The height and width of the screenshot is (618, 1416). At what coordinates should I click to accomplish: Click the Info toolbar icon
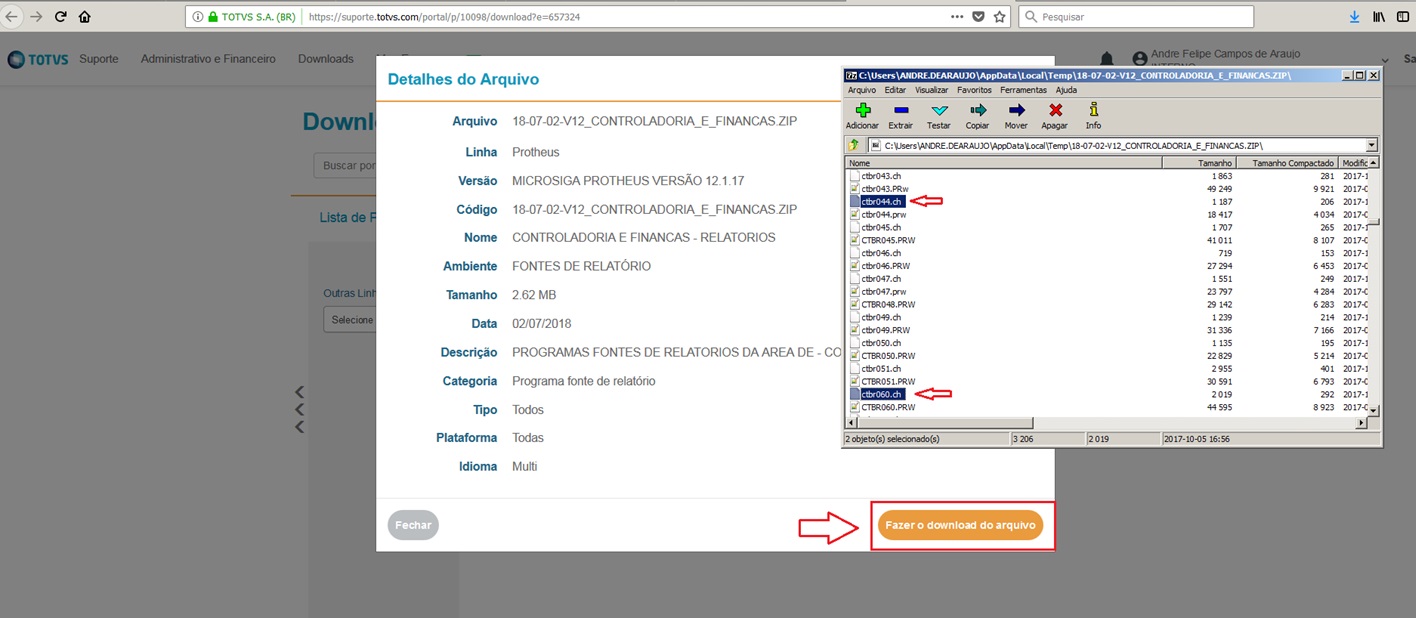[x=1093, y=110]
